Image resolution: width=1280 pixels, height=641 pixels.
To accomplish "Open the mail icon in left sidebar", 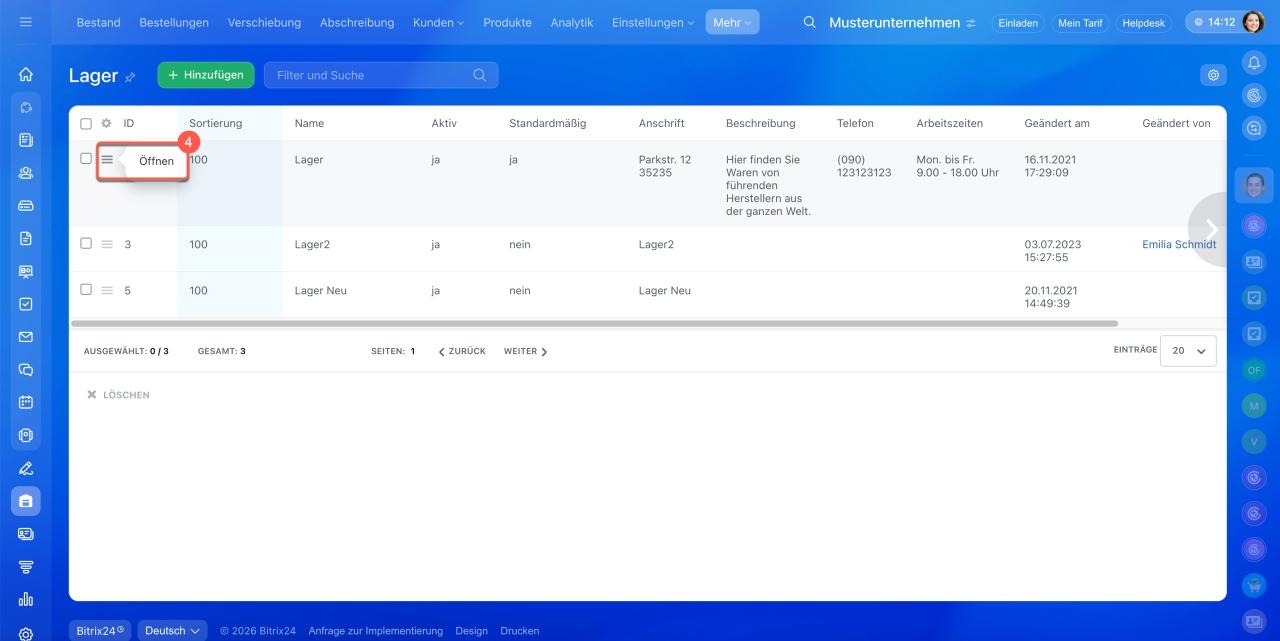I will [x=26, y=337].
